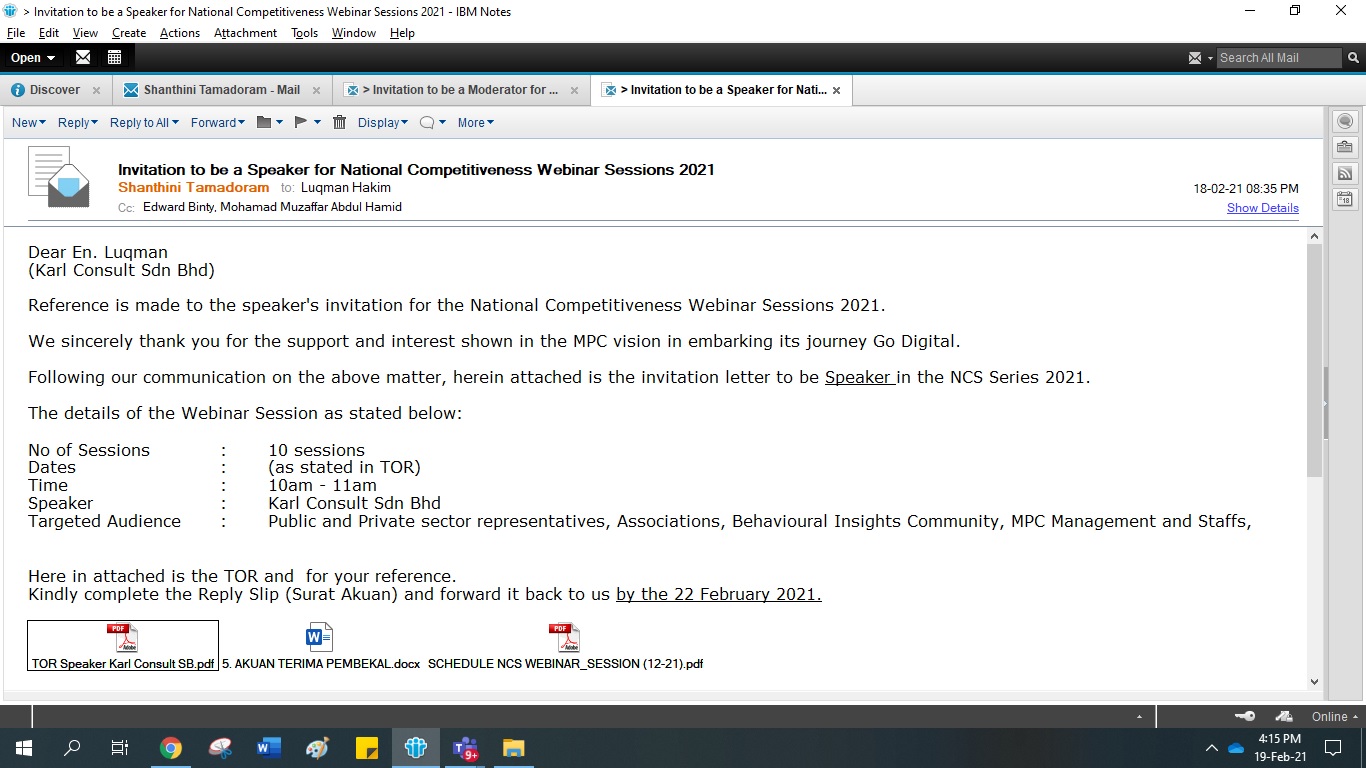Click the Mail envelope icon next to Open
Viewport: 1366px width, 768px height.
[x=83, y=57]
